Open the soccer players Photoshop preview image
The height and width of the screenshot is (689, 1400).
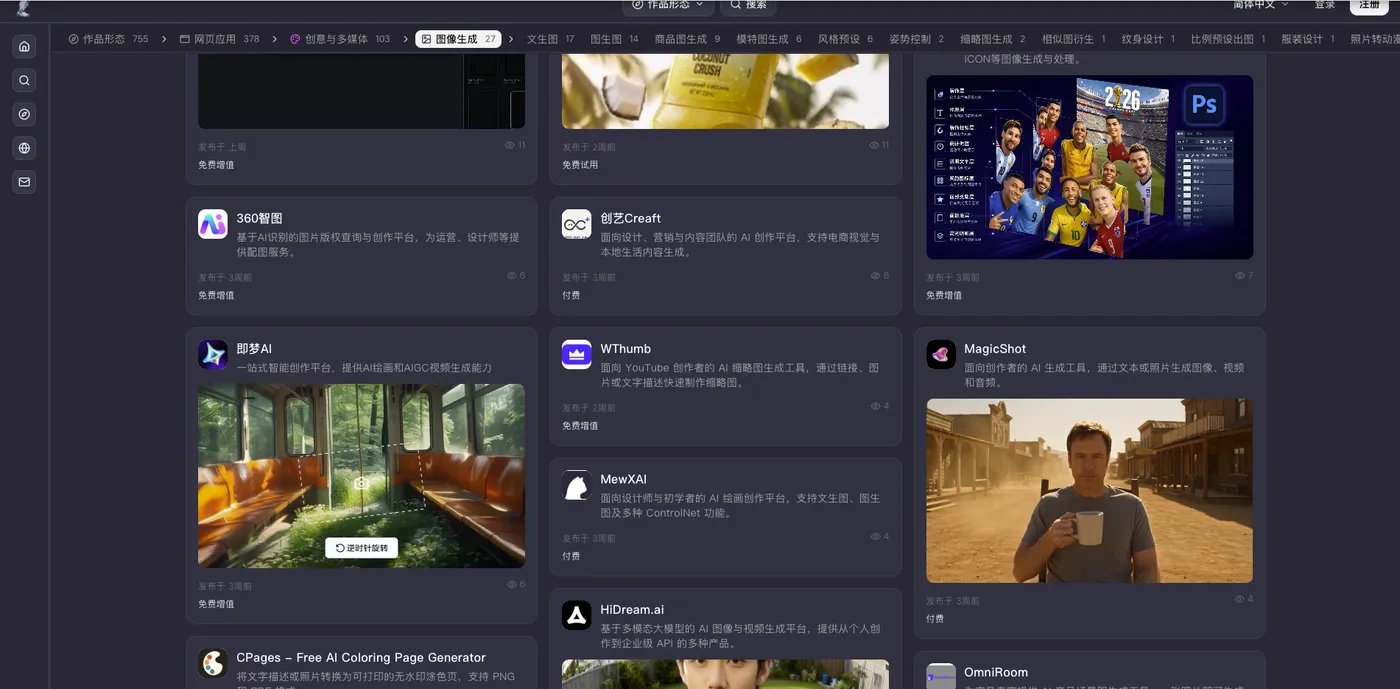click(1089, 167)
